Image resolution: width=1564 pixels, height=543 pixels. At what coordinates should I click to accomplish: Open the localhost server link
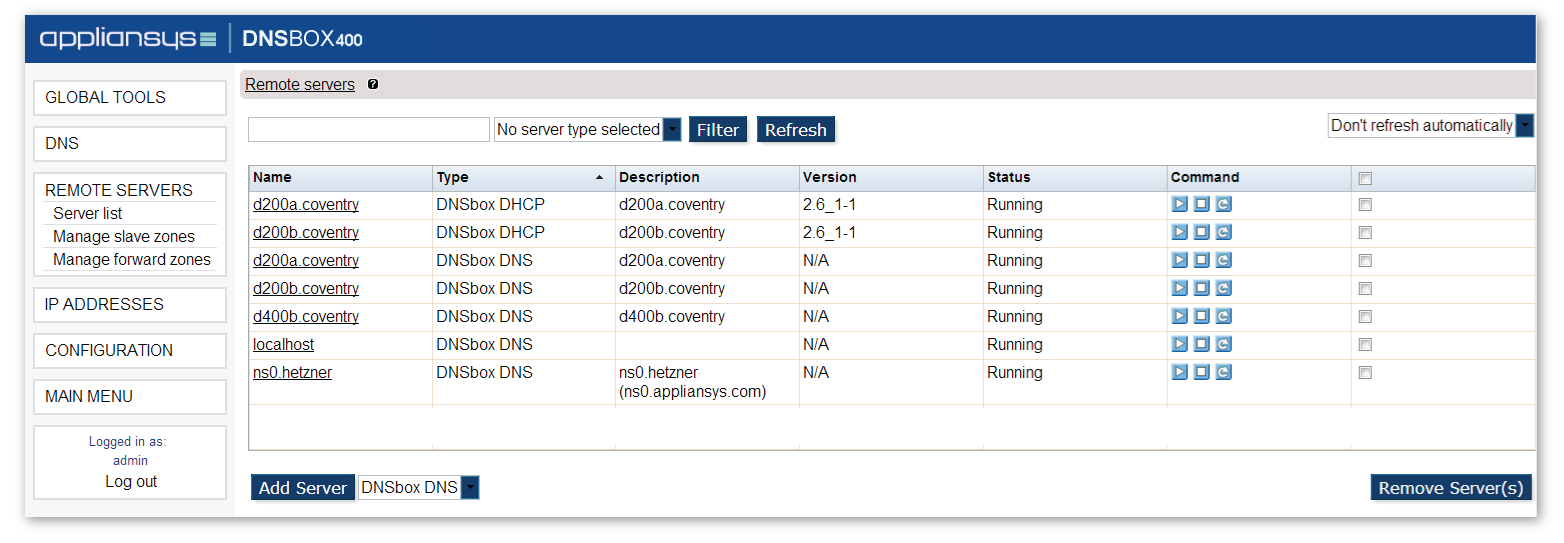coord(283,344)
